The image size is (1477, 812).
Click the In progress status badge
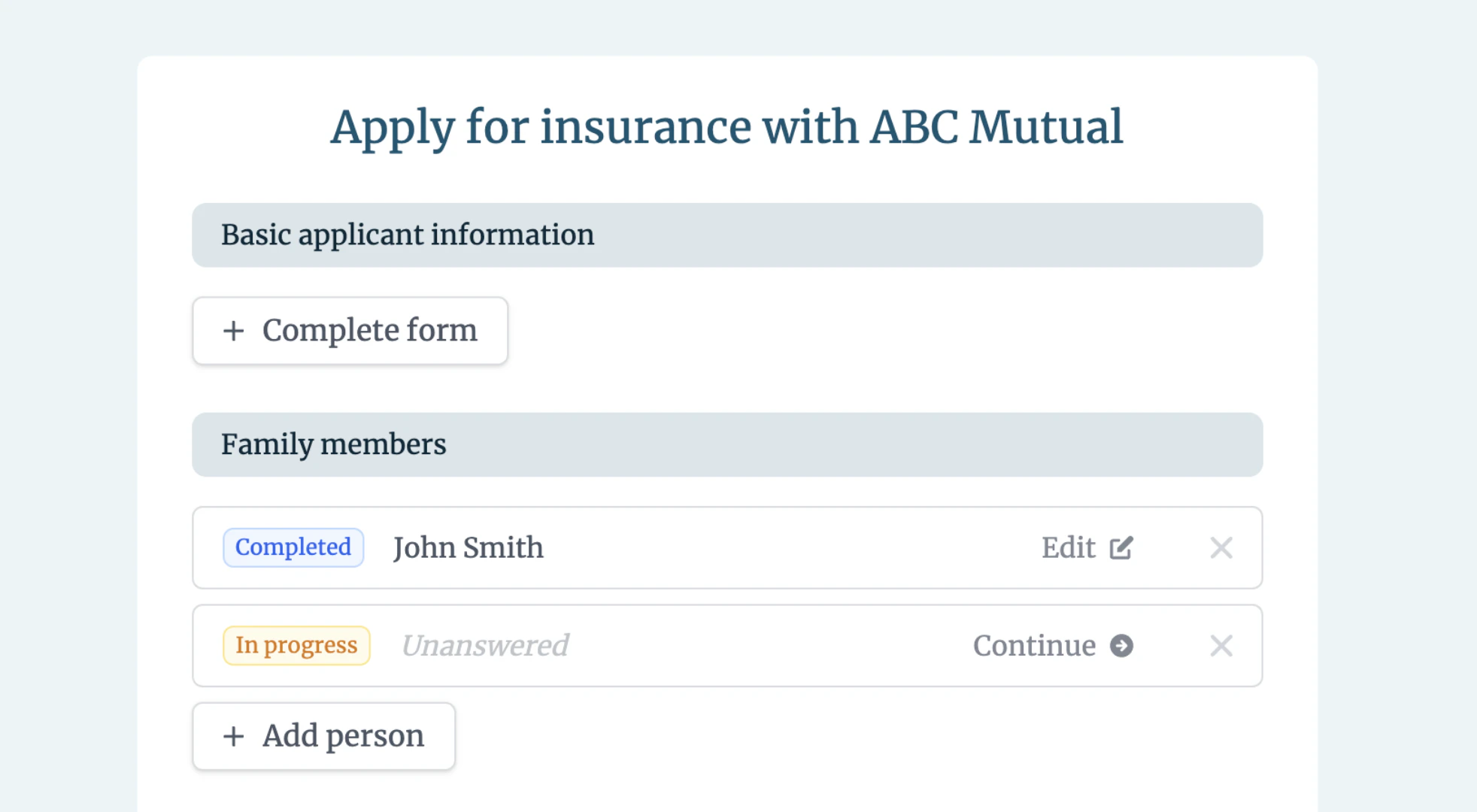[296, 646]
